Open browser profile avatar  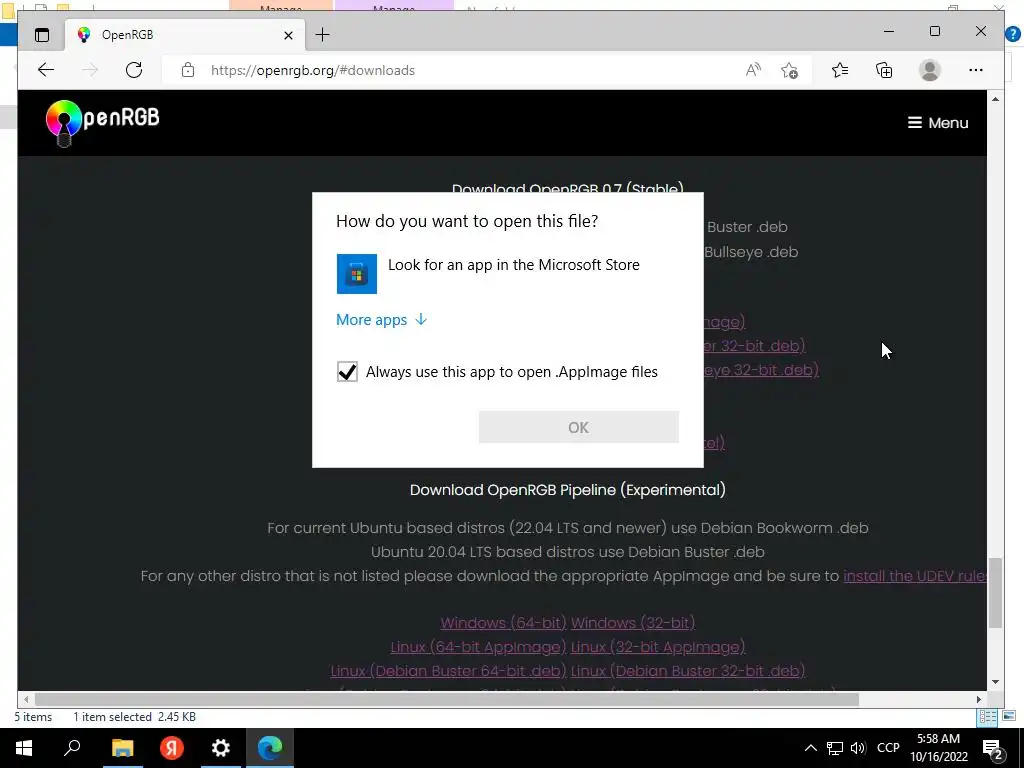929,70
